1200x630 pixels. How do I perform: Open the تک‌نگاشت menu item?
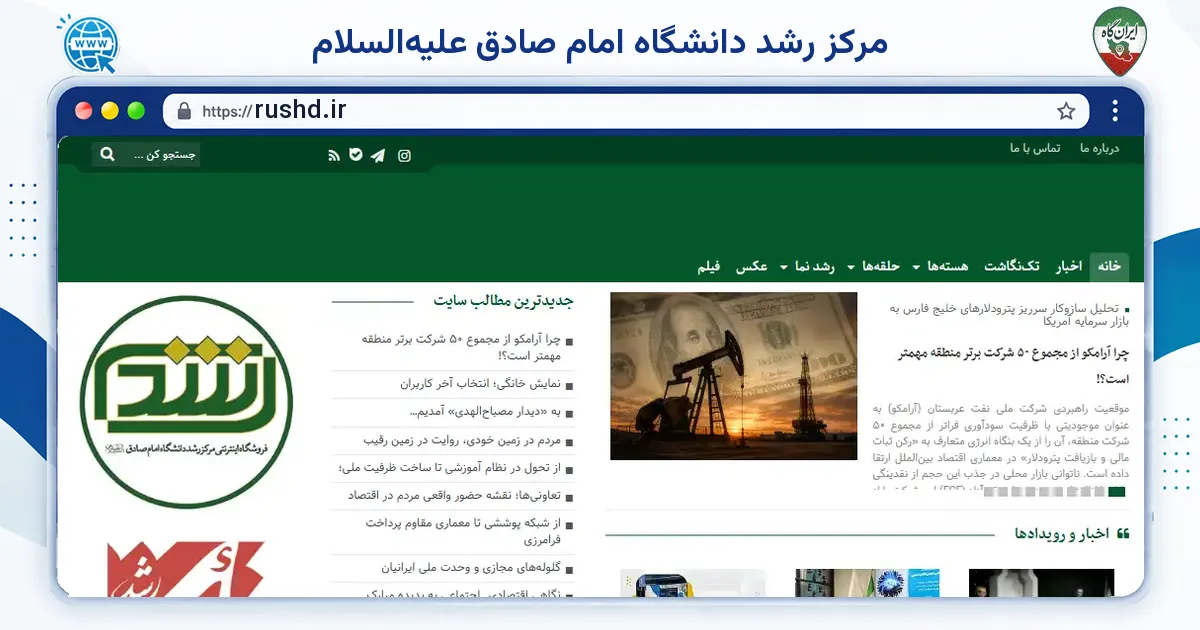(1011, 266)
